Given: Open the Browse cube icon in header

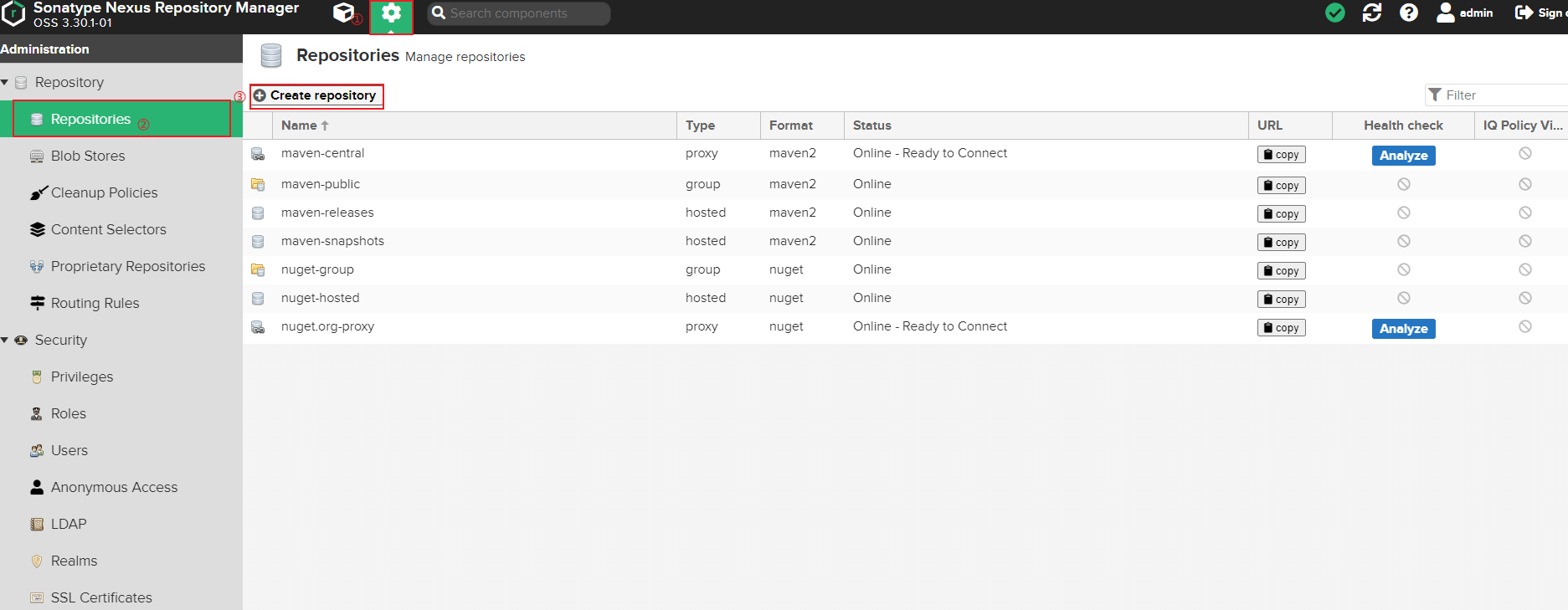Looking at the screenshot, I should click(x=343, y=13).
